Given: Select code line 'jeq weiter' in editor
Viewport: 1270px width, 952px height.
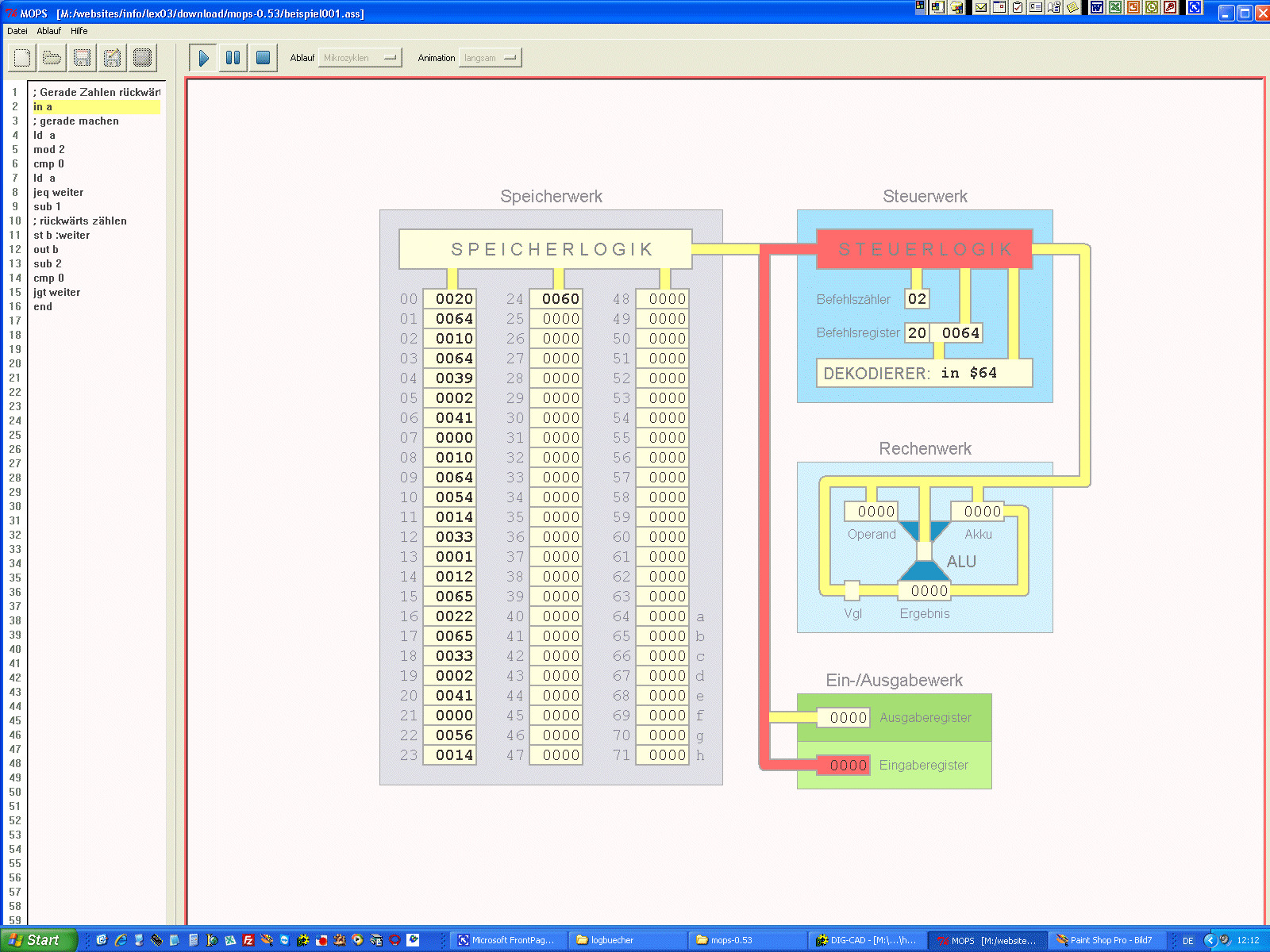Looking at the screenshot, I should 58,193.
